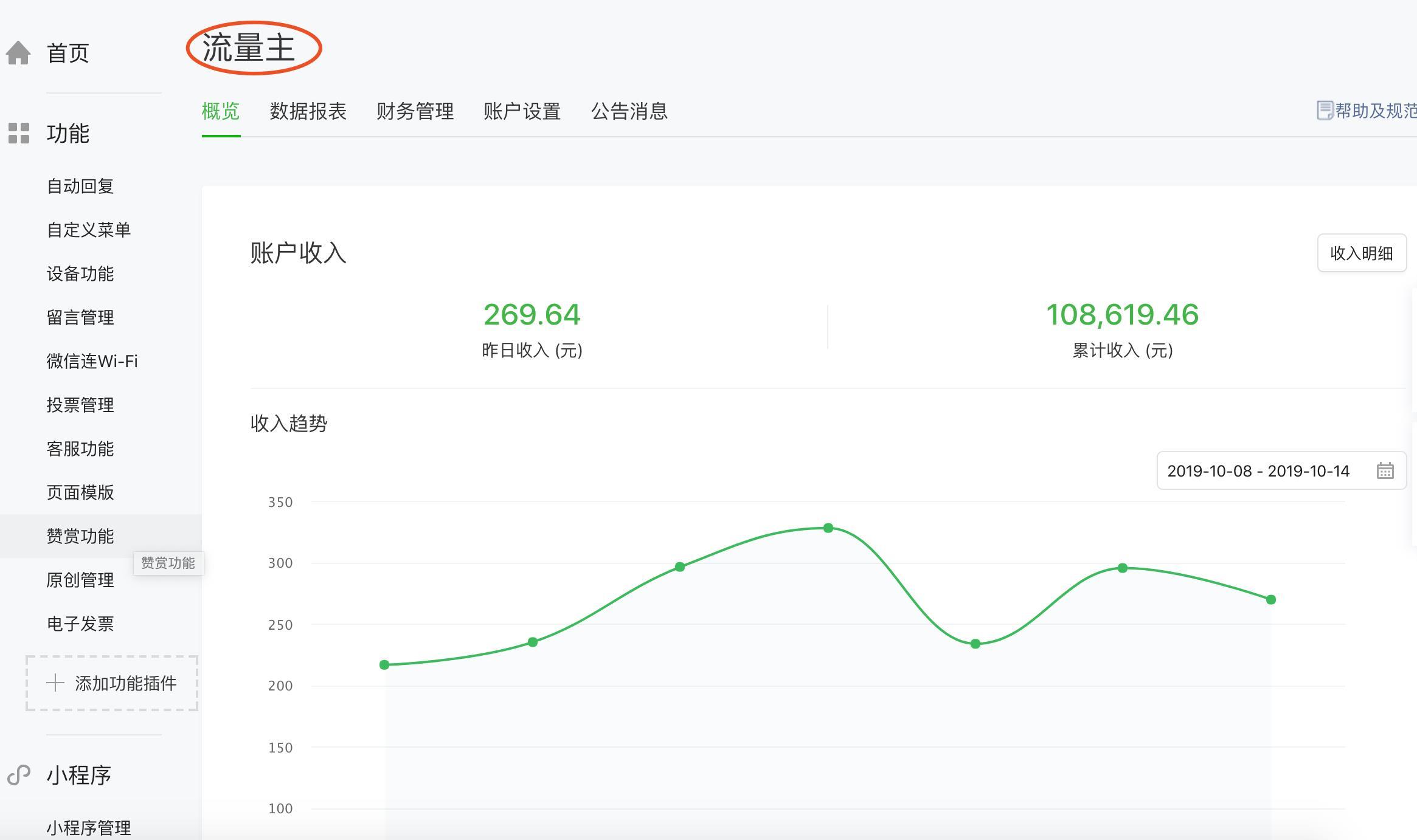Click the 账户收入 heading
This screenshot has height=840, width=1417.
pyautogui.click(x=299, y=253)
